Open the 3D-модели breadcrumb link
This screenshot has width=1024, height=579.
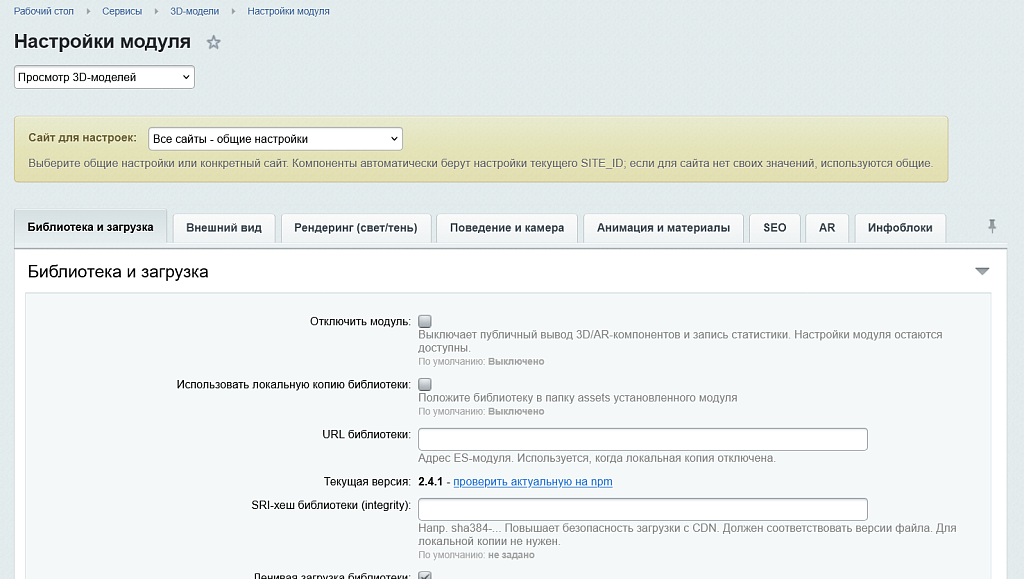(x=195, y=11)
